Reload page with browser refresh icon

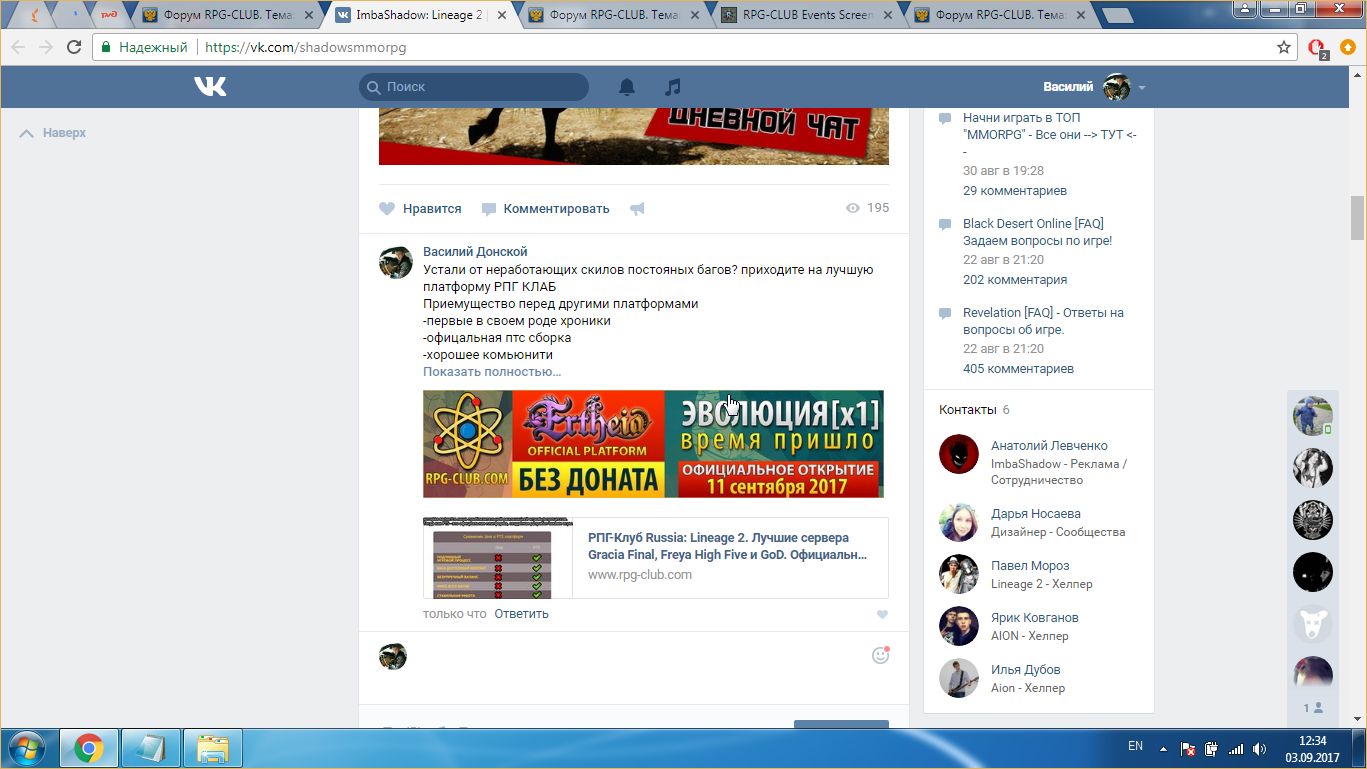click(x=74, y=47)
